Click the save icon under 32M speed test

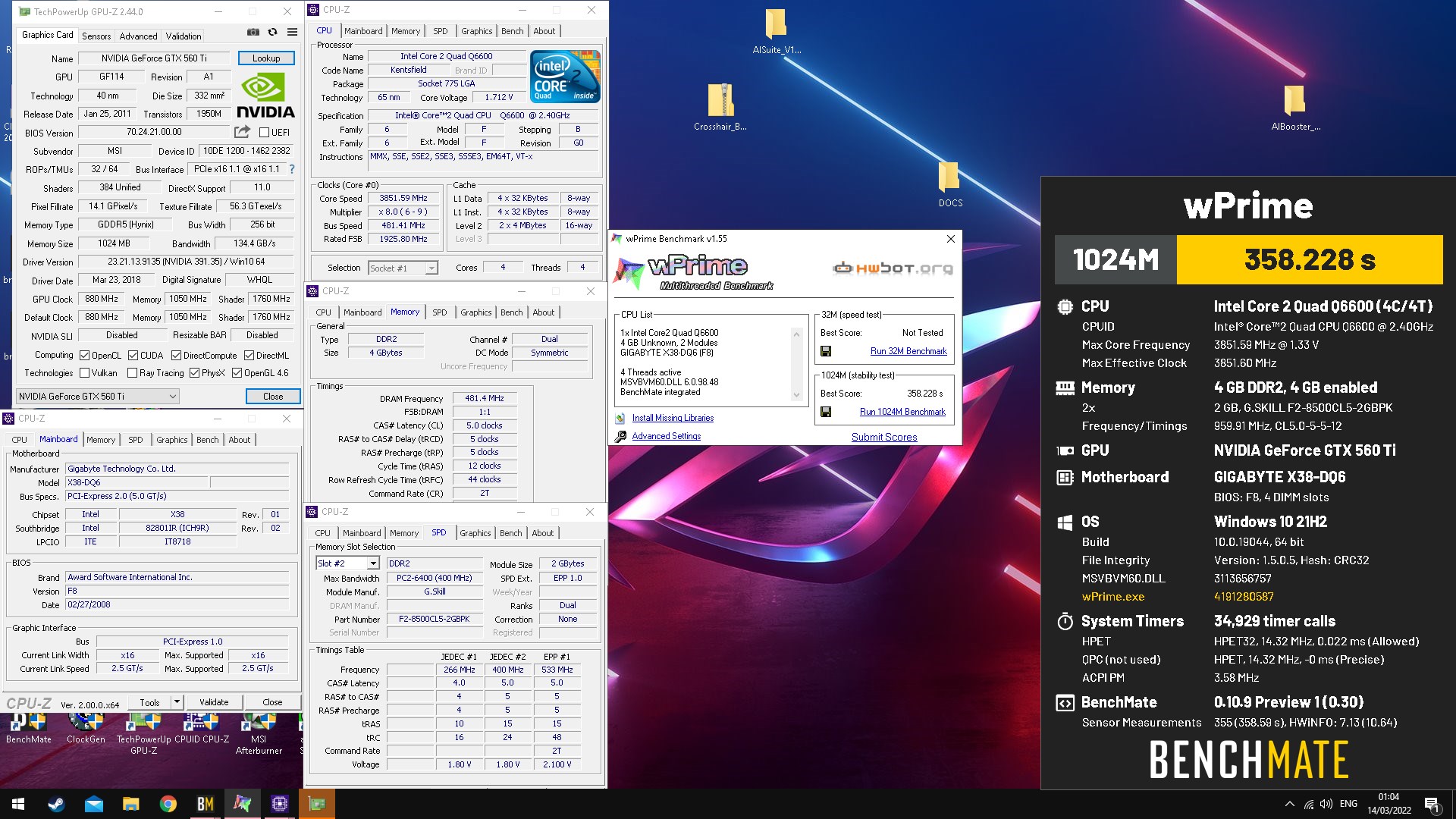click(826, 351)
